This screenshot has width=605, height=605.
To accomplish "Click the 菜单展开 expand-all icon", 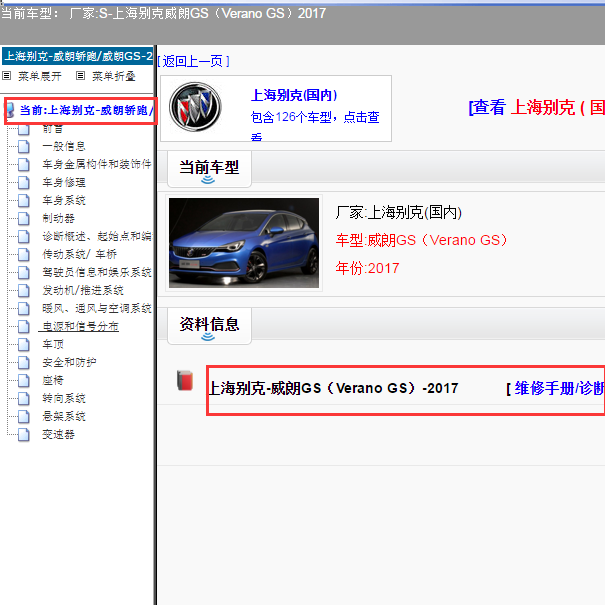I will coord(7,76).
